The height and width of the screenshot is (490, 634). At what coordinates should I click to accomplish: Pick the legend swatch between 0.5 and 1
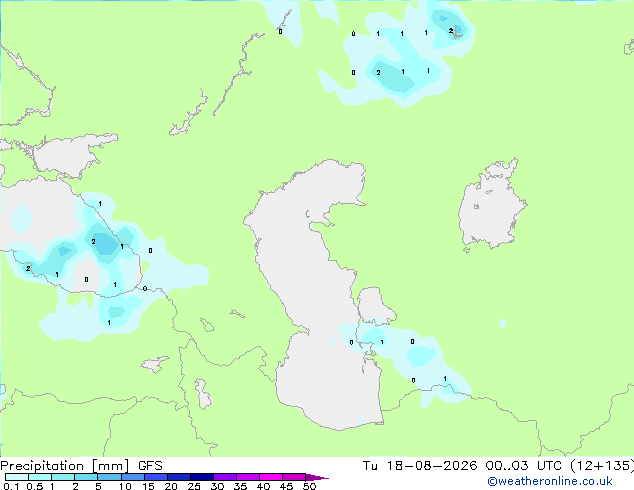click(40, 477)
